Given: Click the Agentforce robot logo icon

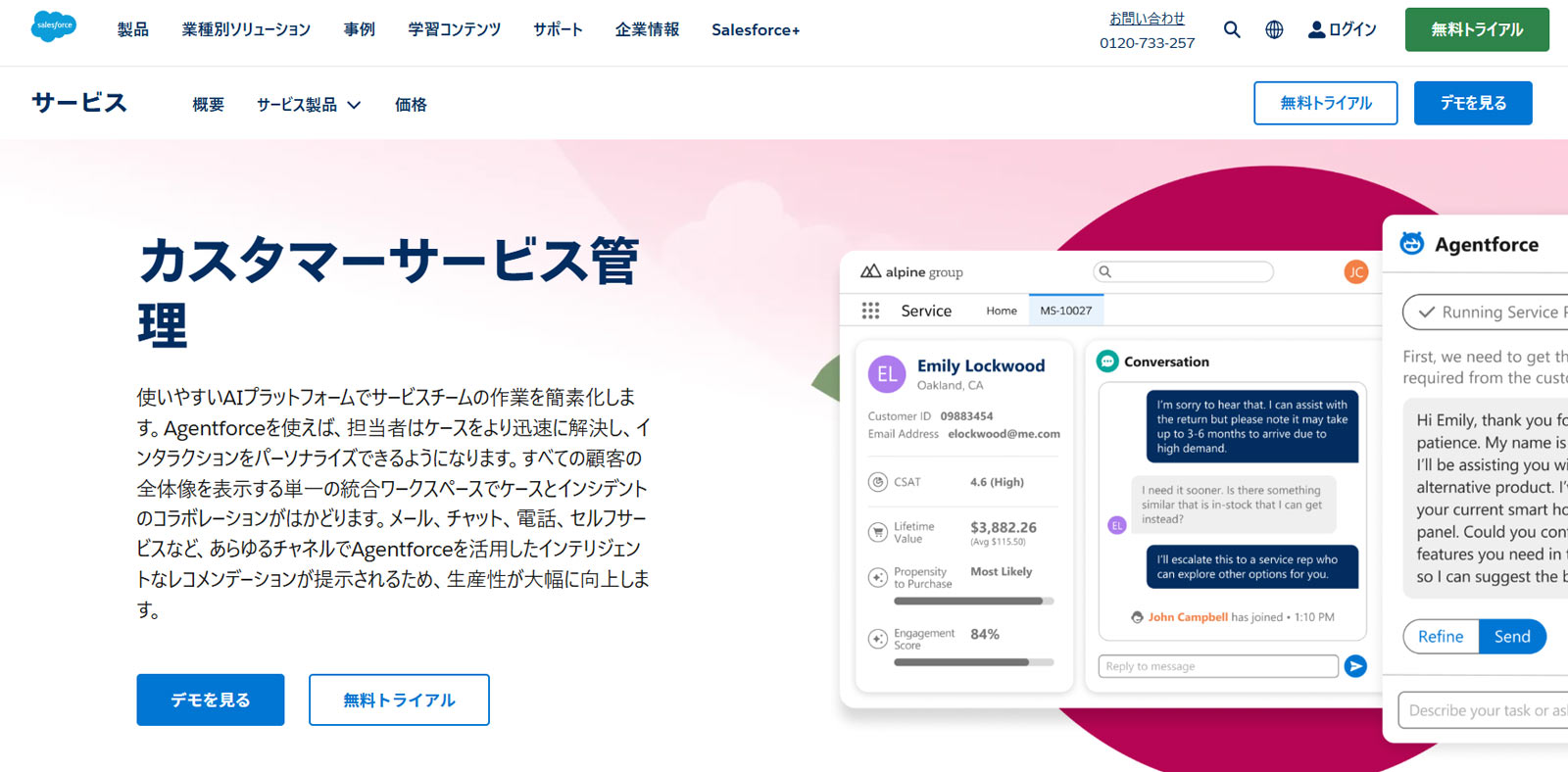Looking at the screenshot, I should click(1412, 244).
